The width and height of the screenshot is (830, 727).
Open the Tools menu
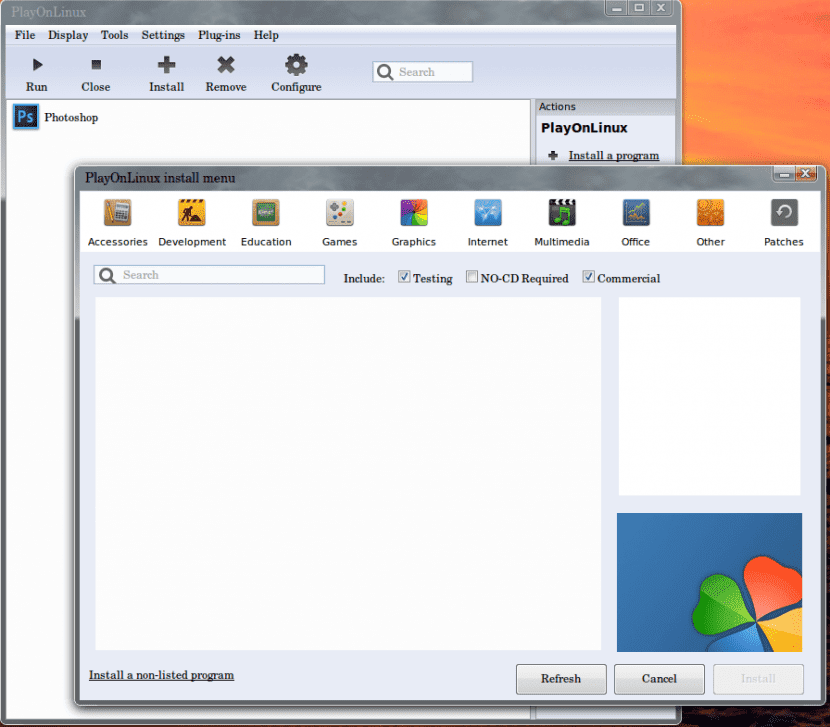tap(114, 35)
